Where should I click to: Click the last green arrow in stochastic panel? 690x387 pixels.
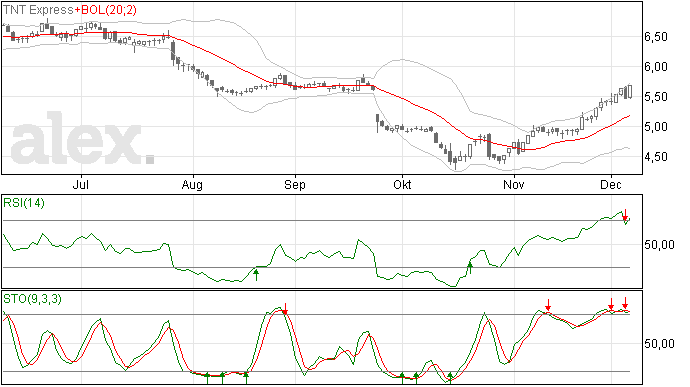coord(450,379)
